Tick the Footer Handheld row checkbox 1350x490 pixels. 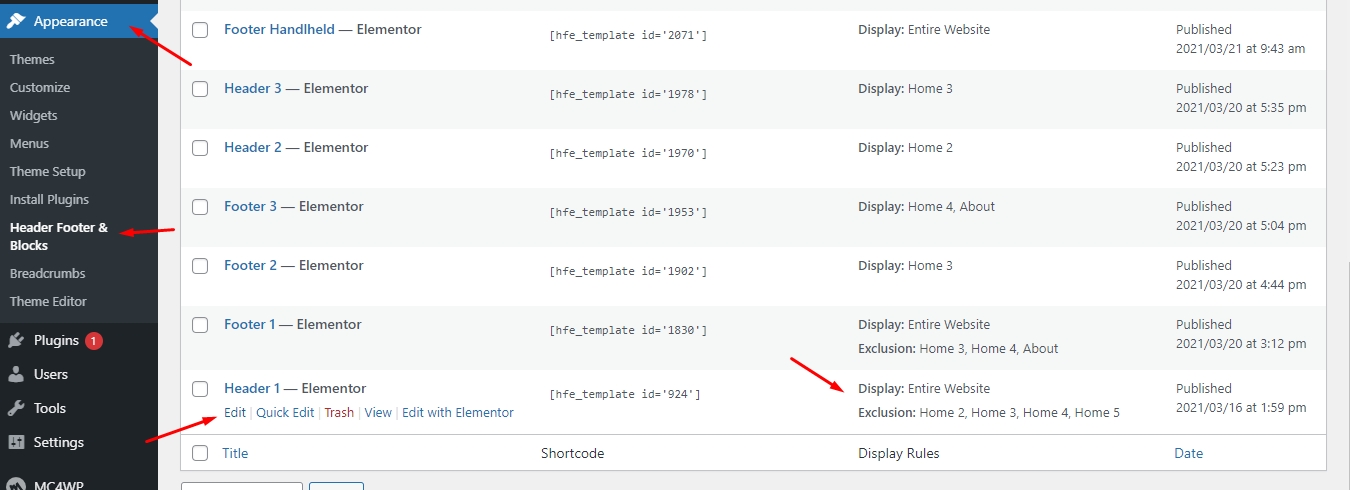(x=200, y=30)
